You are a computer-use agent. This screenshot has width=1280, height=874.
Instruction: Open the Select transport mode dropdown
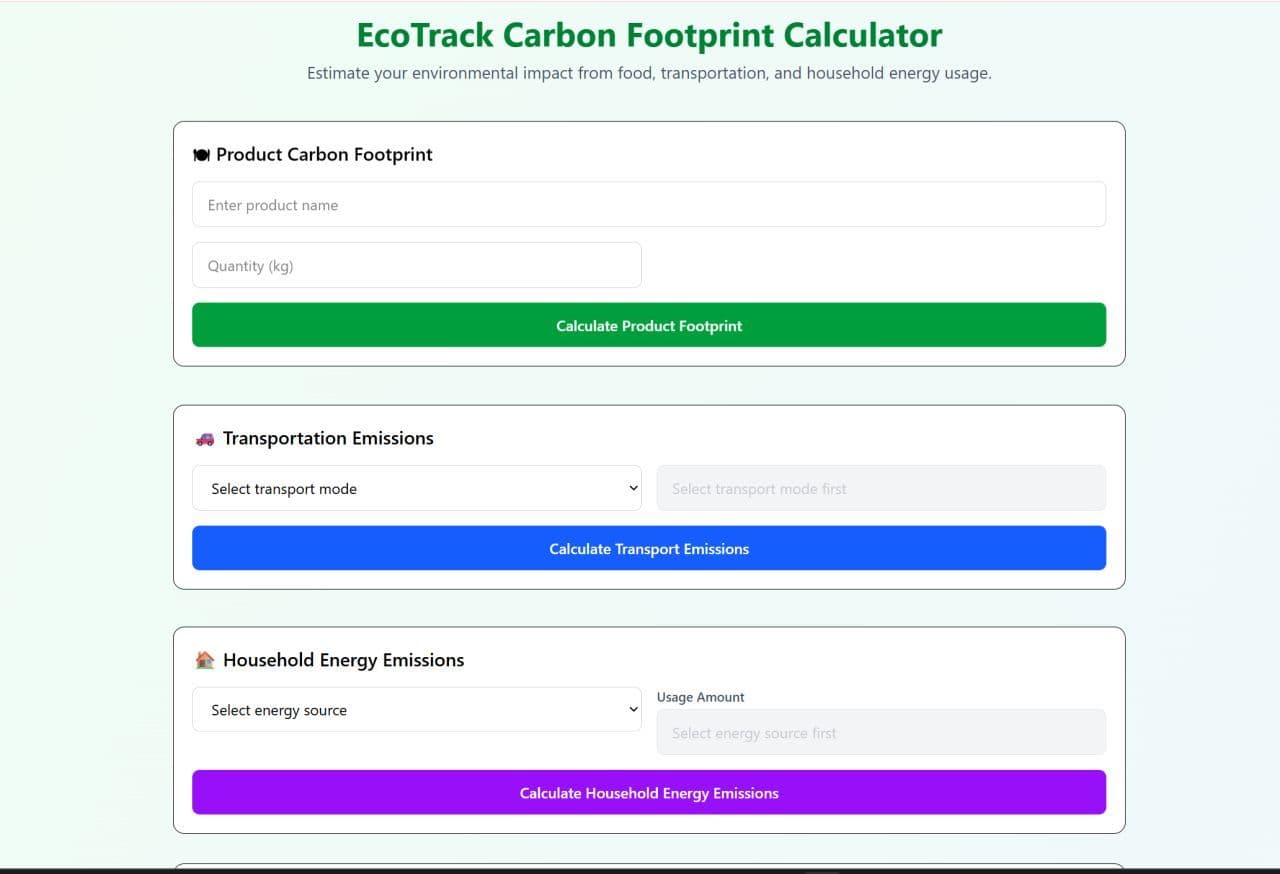(x=417, y=488)
